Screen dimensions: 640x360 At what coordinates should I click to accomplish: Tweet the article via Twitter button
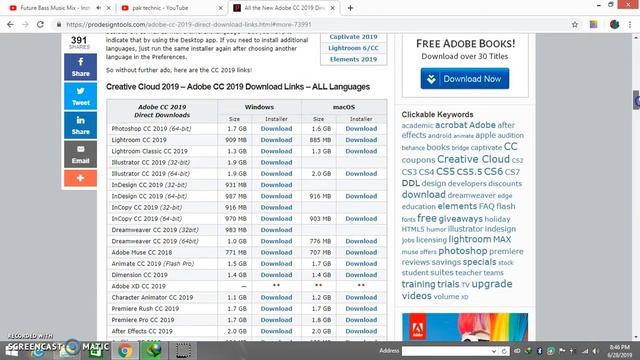(80, 96)
